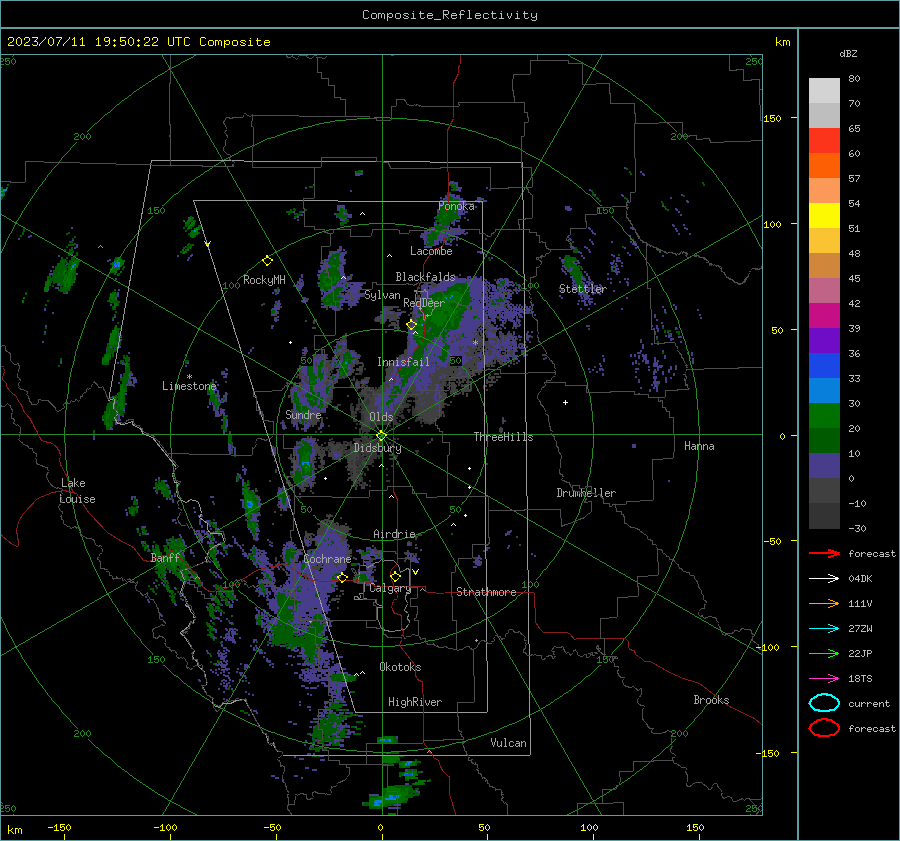Select the 42-45 dBZ pink swatch
Image resolution: width=900 pixels, height=841 pixels.
[824, 290]
